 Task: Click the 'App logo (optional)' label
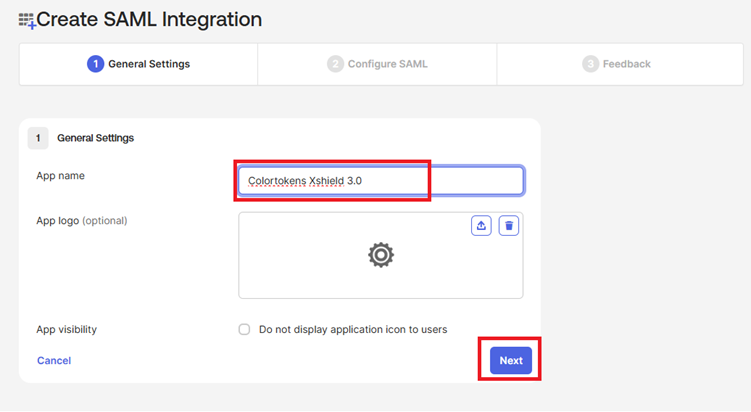(x=82, y=221)
